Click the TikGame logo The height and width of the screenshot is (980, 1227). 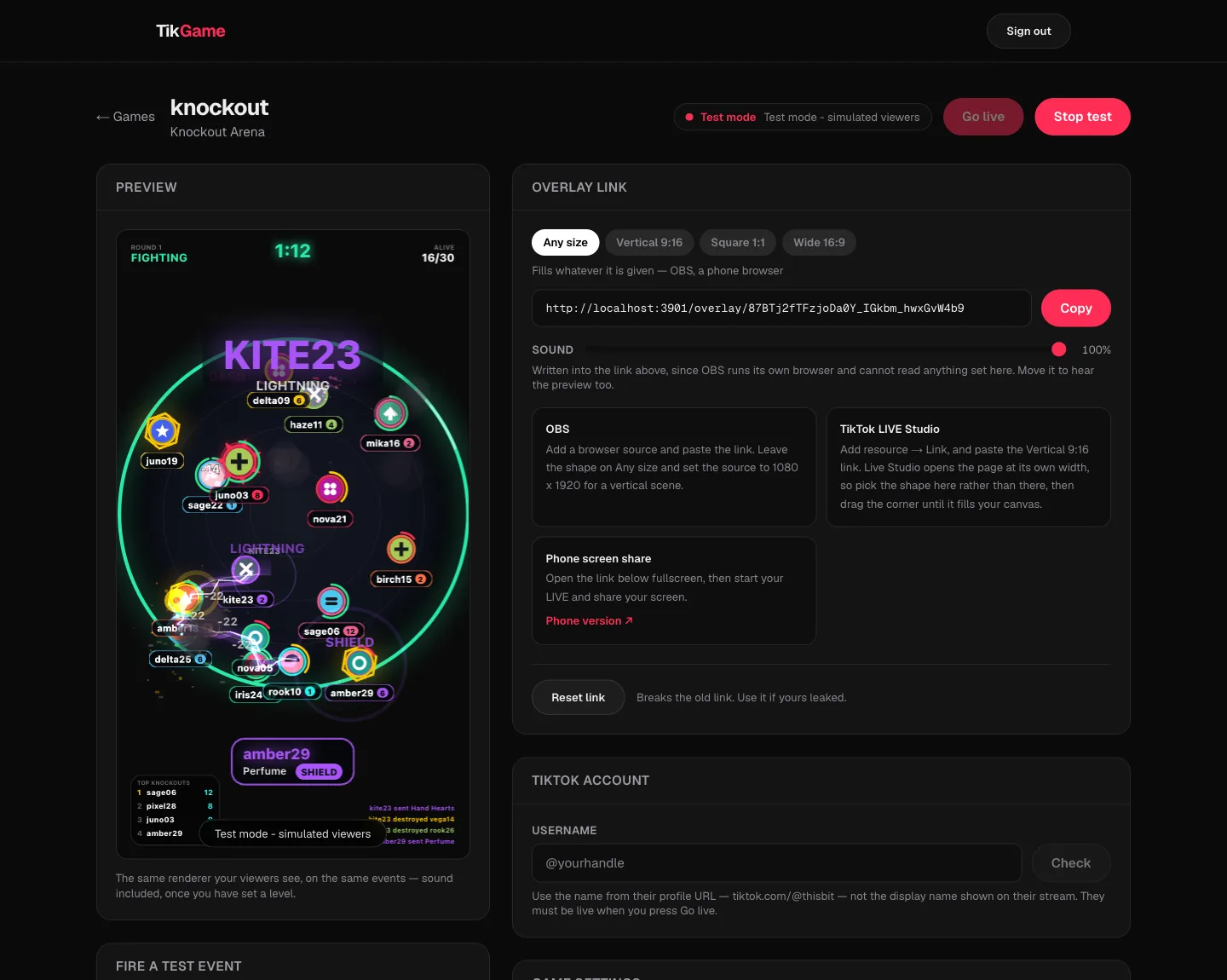pos(191,31)
